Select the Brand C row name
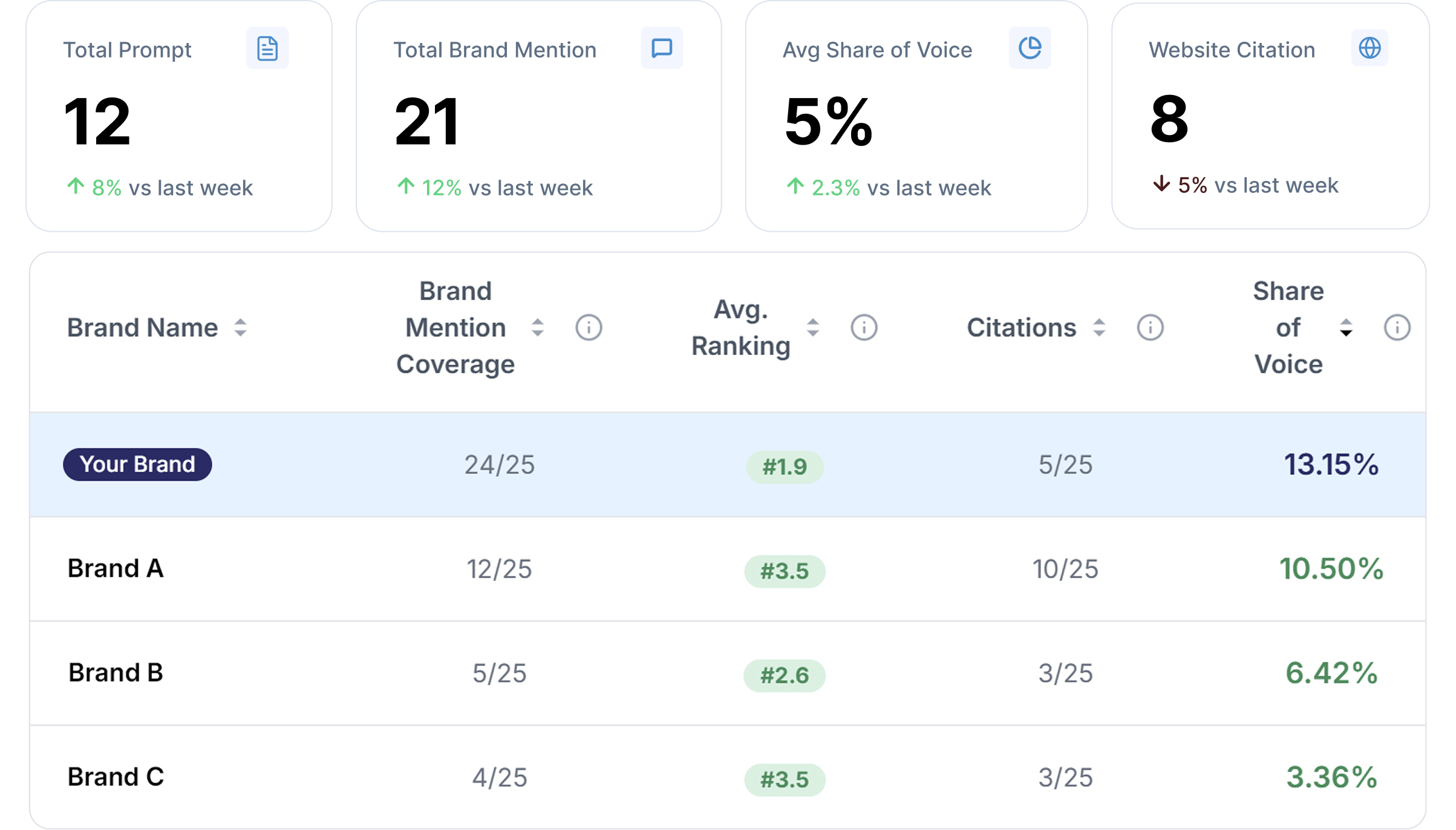Screen dimensions: 1456x830 point(116,777)
